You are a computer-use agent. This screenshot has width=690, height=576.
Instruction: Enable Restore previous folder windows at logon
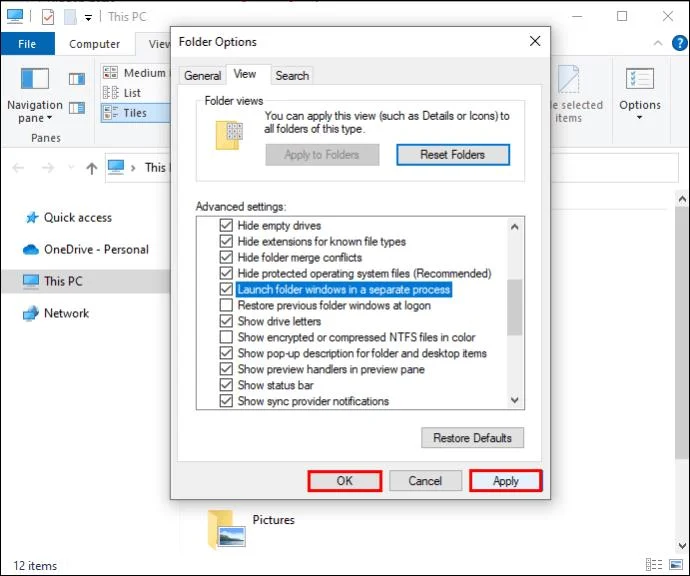(226, 305)
